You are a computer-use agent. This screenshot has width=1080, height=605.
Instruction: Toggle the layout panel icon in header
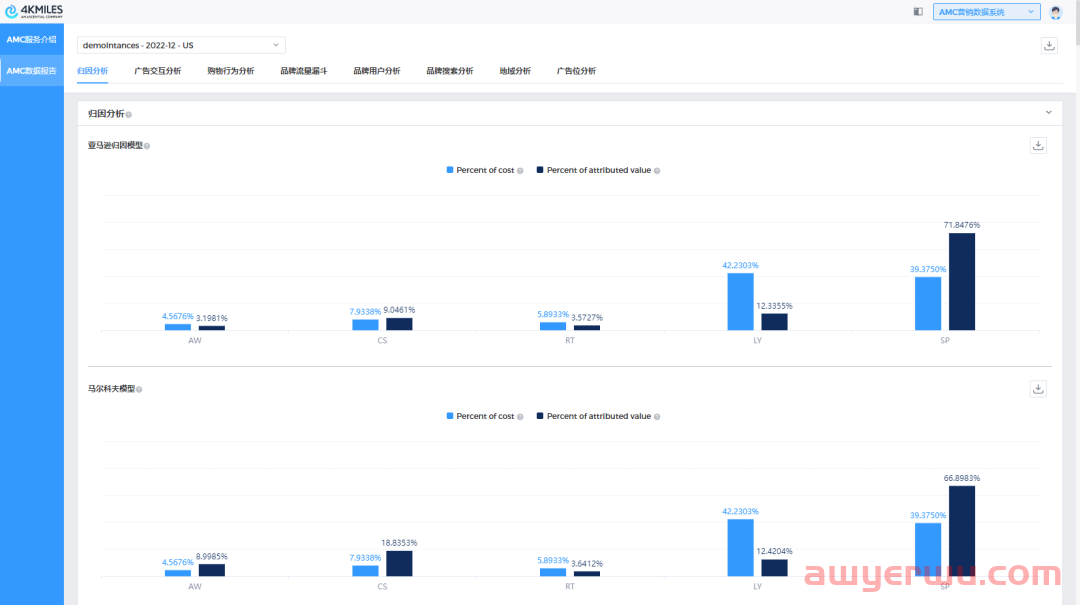point(918,12)
